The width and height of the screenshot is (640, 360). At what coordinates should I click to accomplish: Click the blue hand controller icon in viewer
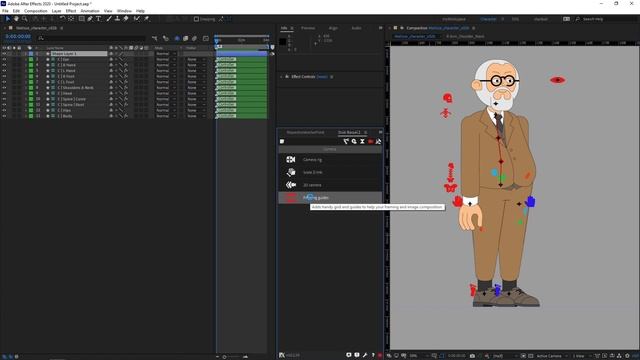[x=530, y=201]
